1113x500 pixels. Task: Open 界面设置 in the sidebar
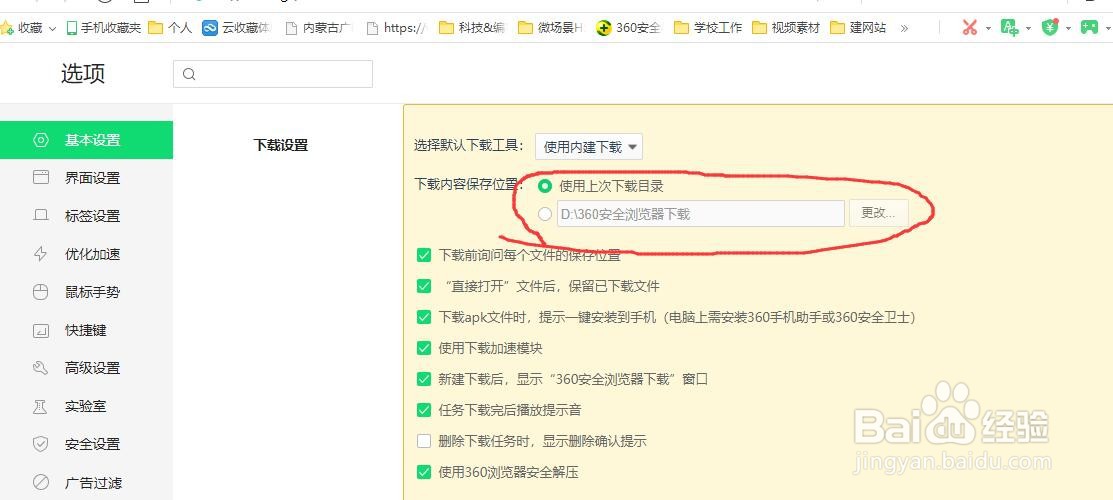point(87,178)
